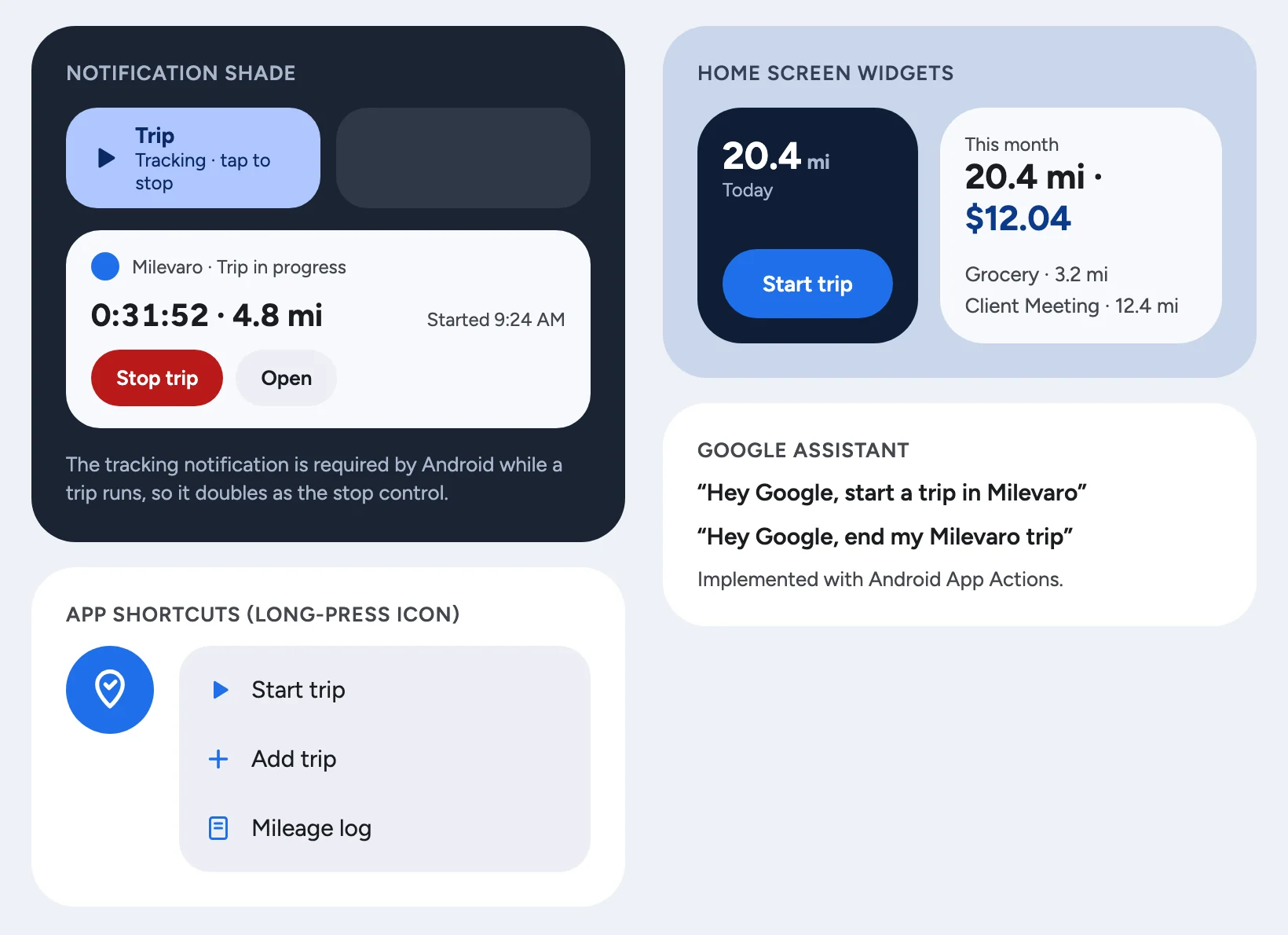Click the tracking notification explanation text
The height and width of the screenshot is (935, 1288).
pyautogui.click(x=314, y=478)
